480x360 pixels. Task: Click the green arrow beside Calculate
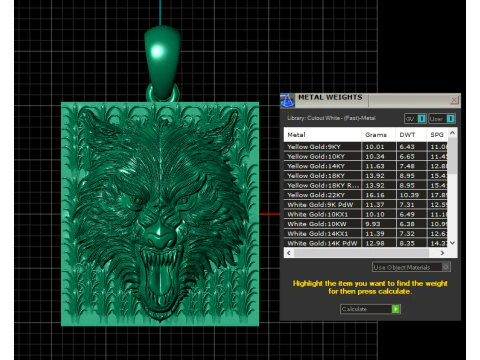tap(396, 309)
